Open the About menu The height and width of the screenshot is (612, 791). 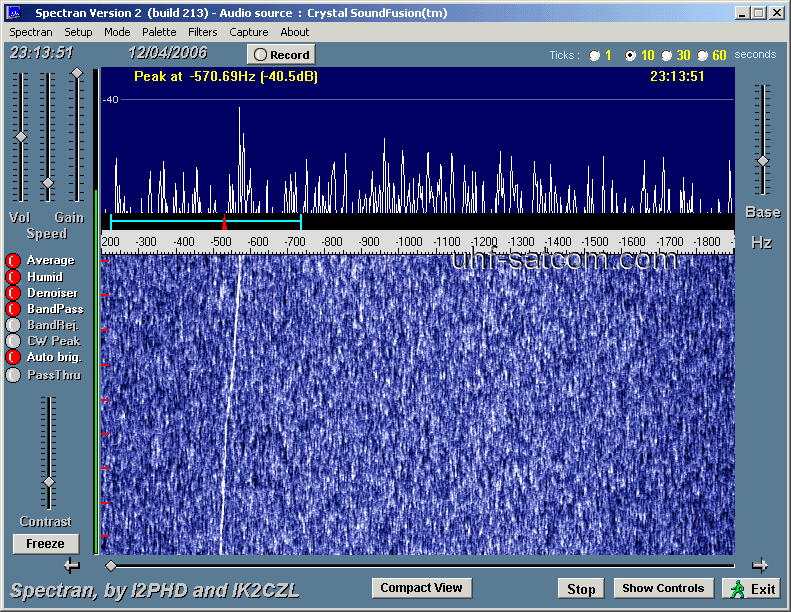click(295, 32)
